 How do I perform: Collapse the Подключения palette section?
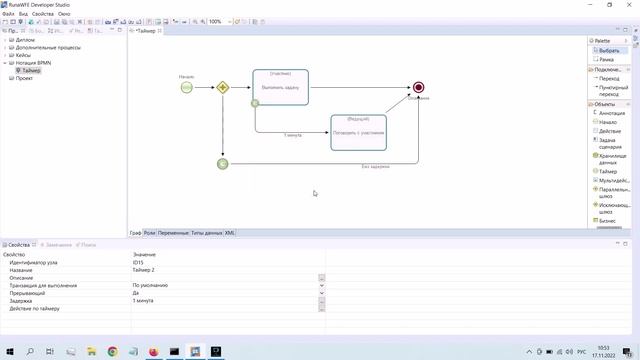628,70
